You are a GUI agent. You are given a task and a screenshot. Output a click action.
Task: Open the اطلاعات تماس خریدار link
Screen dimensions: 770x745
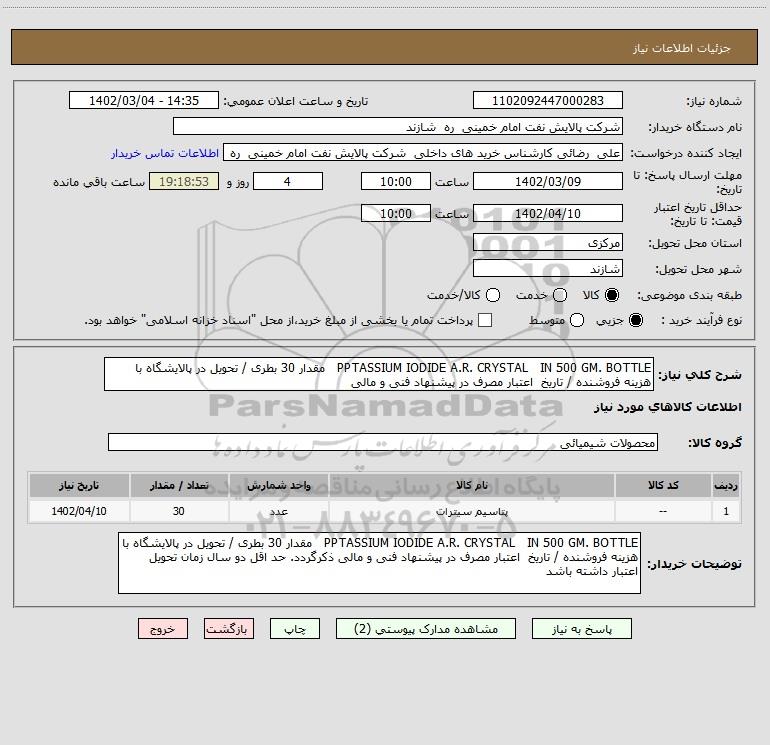165,153
